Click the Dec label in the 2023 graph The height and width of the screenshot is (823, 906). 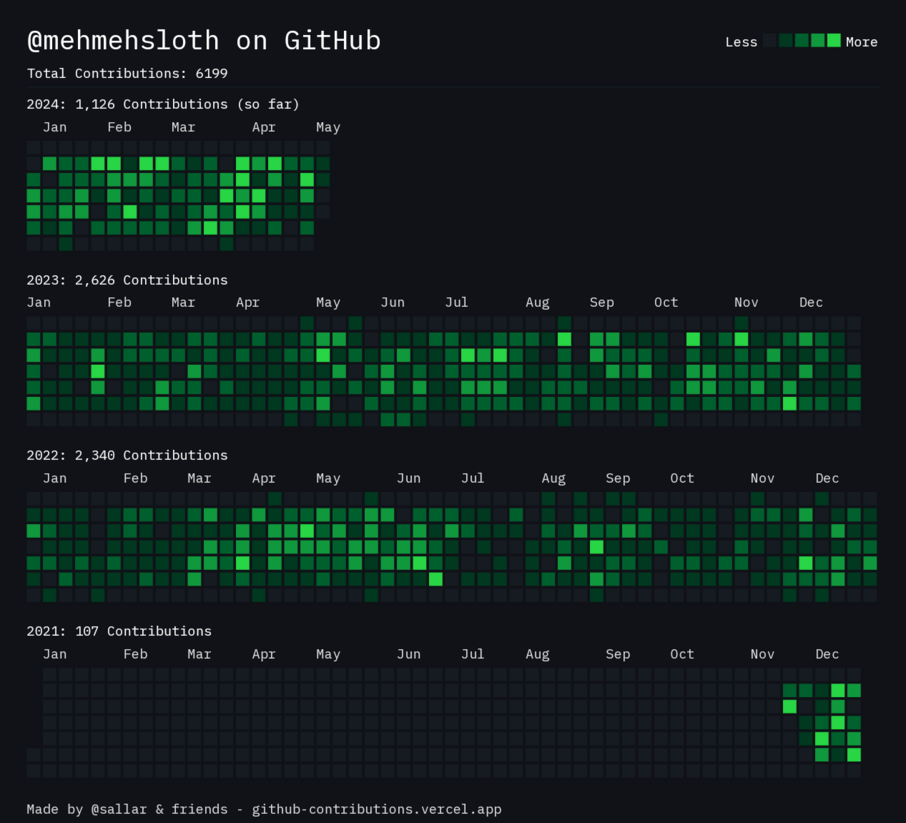point(811,302)
